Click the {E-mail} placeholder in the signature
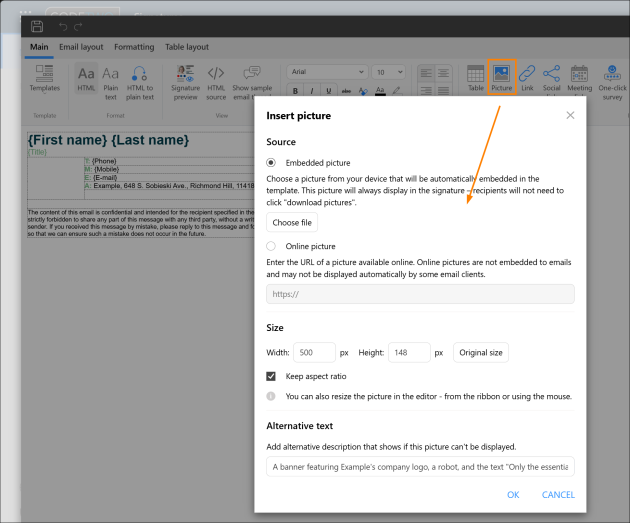Viewport: 630px width, 523px height. coord(105,178)
